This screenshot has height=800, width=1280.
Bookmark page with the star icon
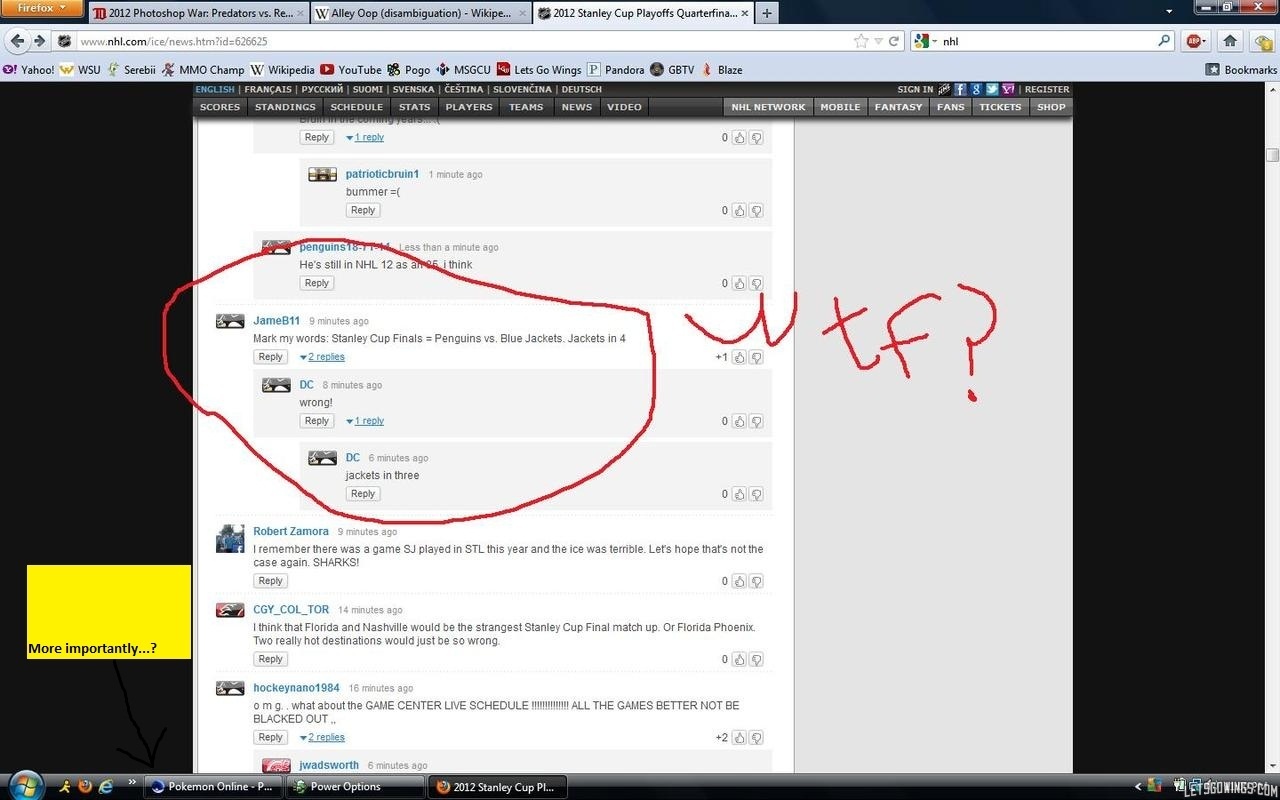(x=861, y=41)
